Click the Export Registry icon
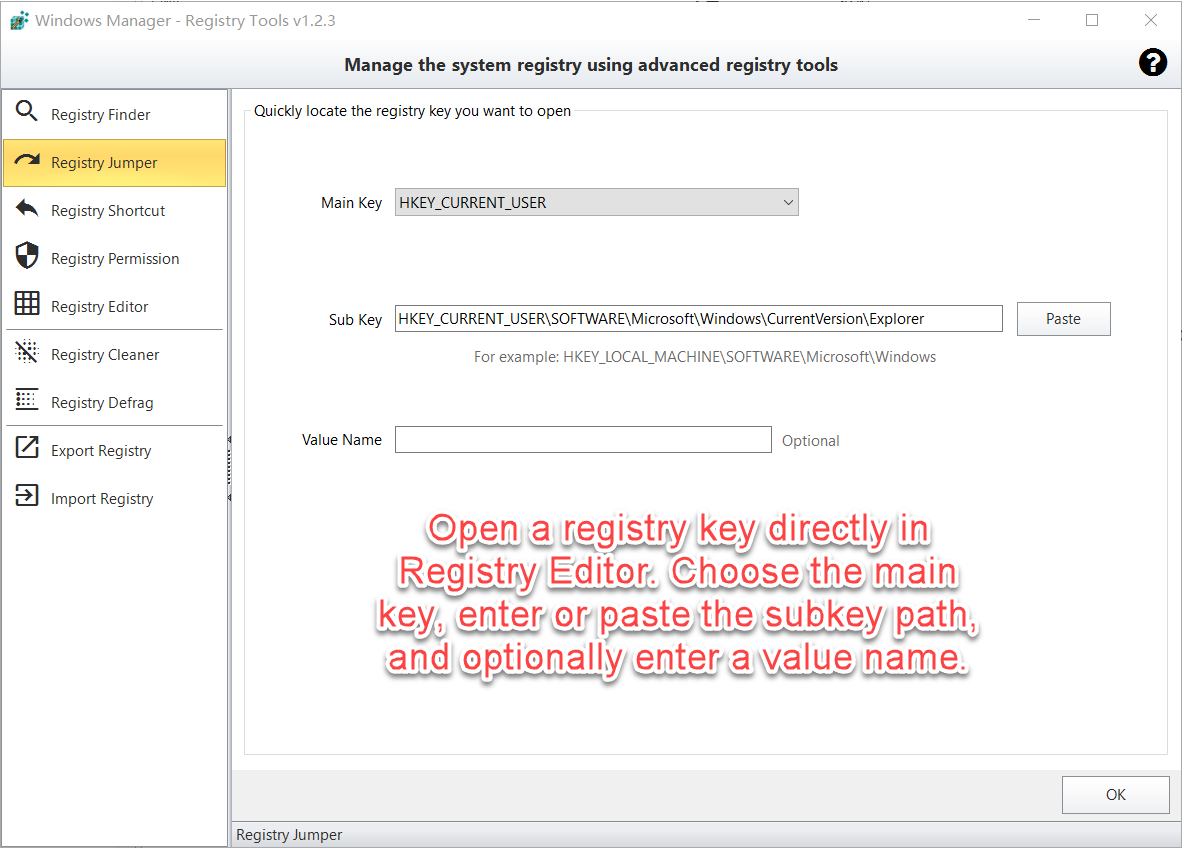Screen dimensions: 1182x848 tap(26, 447)
